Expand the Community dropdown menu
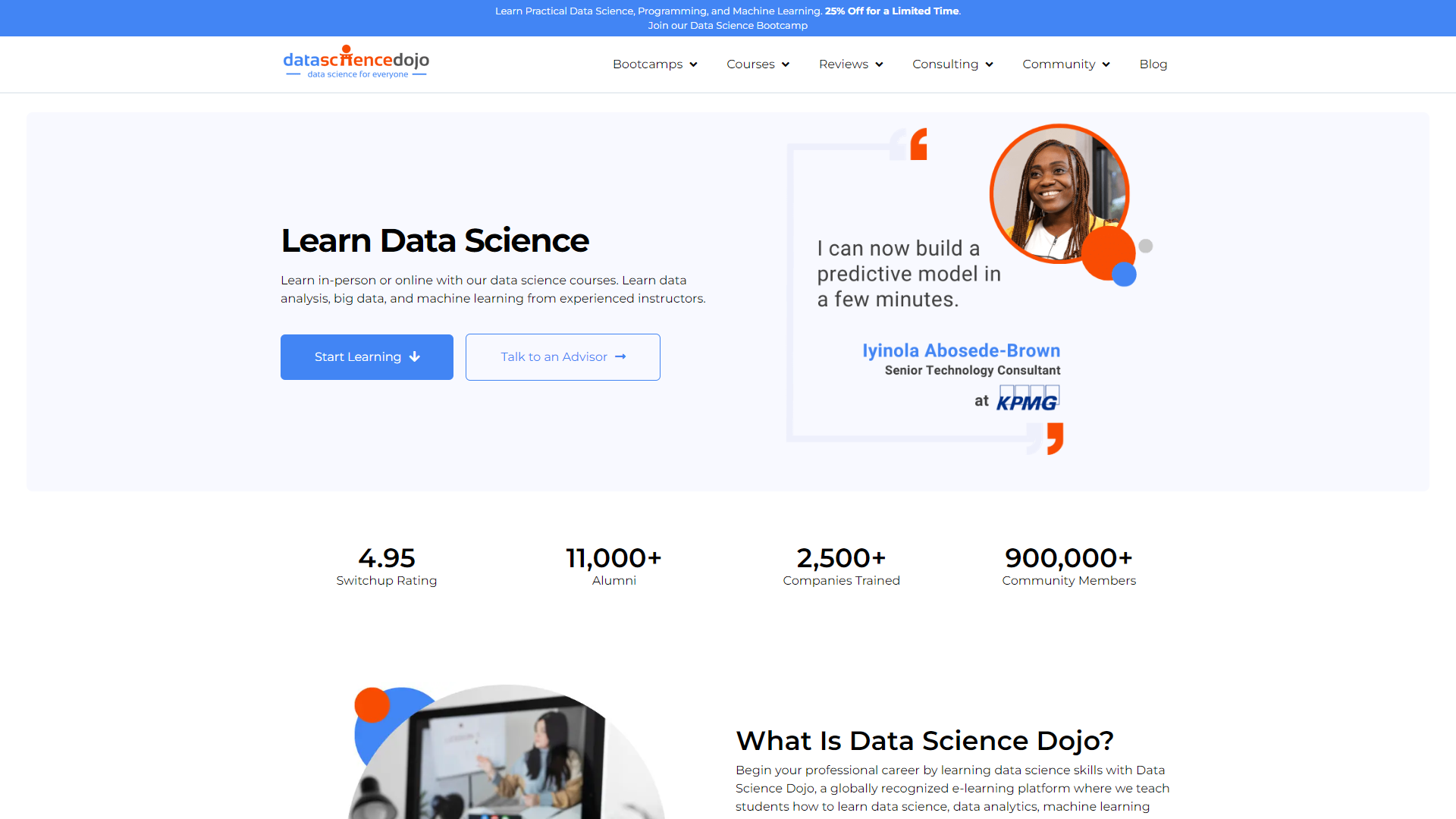 (x=1065, y=64)
